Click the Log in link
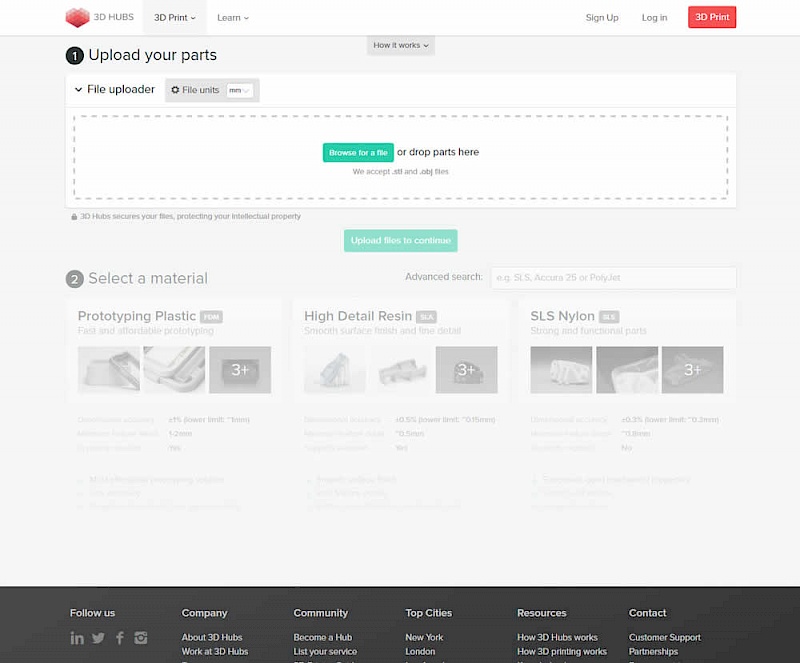Image resolution: width=800 pixels, height=663 pixels. click(x=654, y=17)
